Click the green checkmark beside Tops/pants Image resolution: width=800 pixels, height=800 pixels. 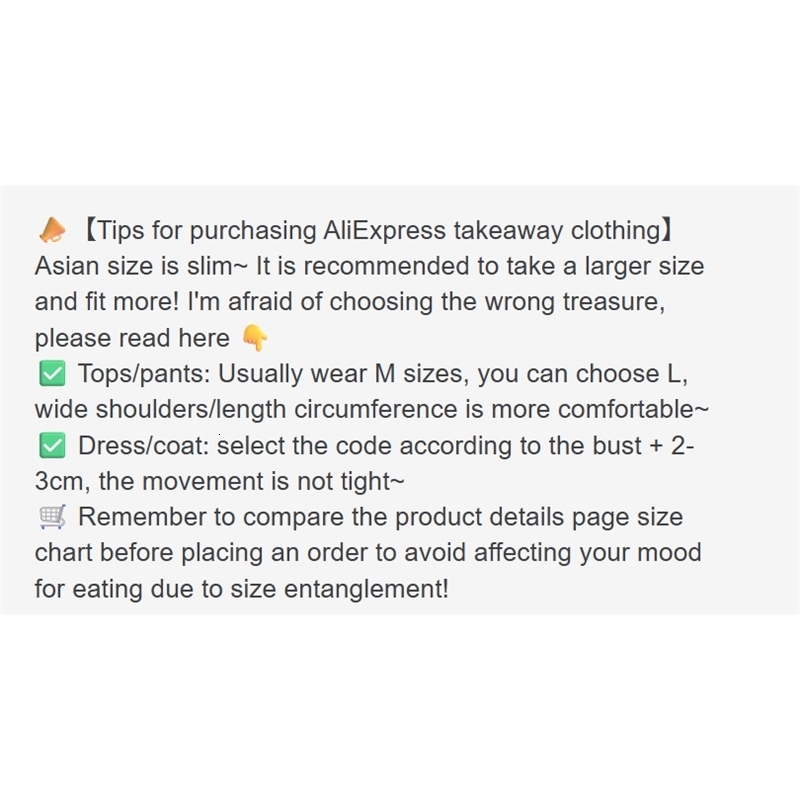click(x=51, y=375)
